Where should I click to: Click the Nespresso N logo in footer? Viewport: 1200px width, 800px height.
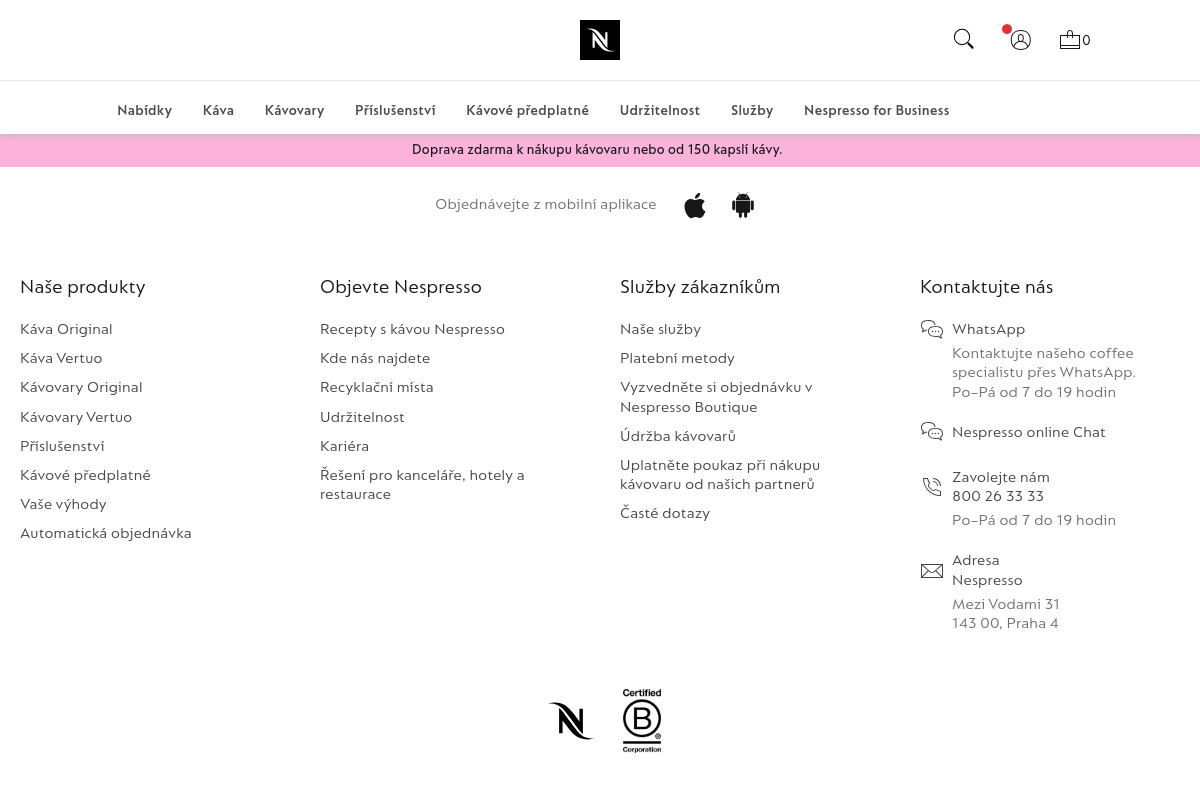571,720
